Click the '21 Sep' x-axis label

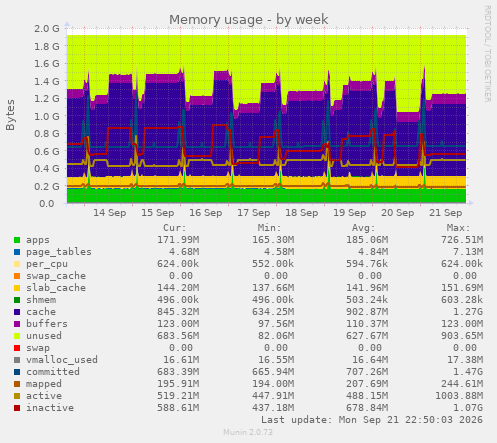446,213
